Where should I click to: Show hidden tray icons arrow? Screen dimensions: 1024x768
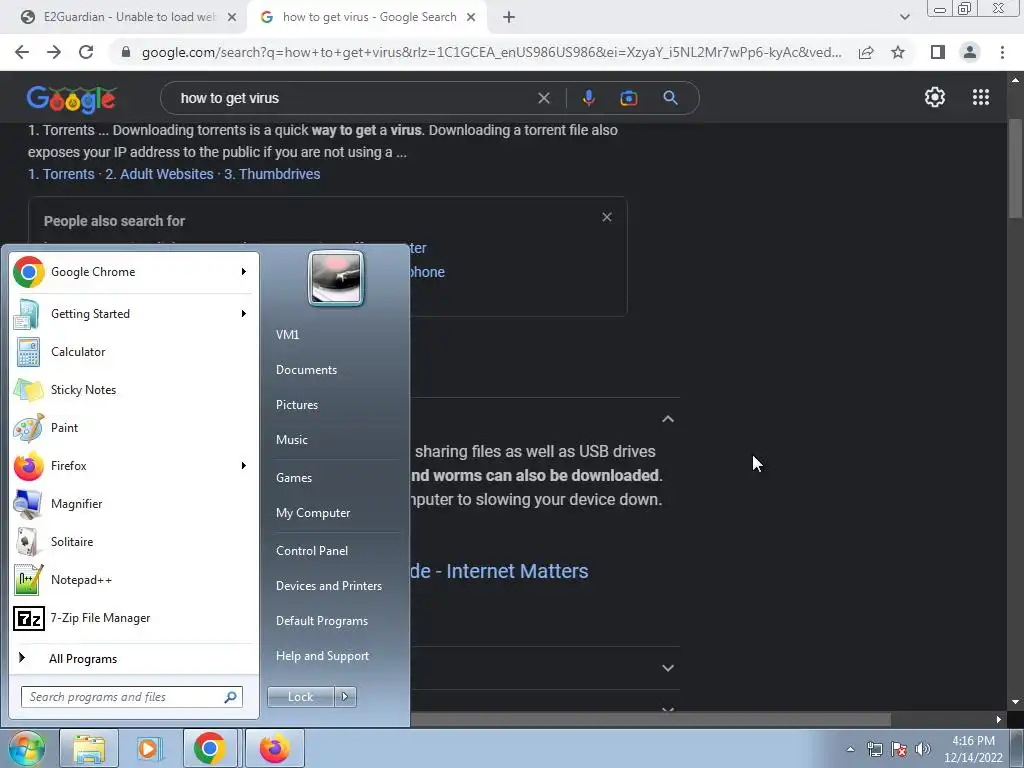point(850,749)
